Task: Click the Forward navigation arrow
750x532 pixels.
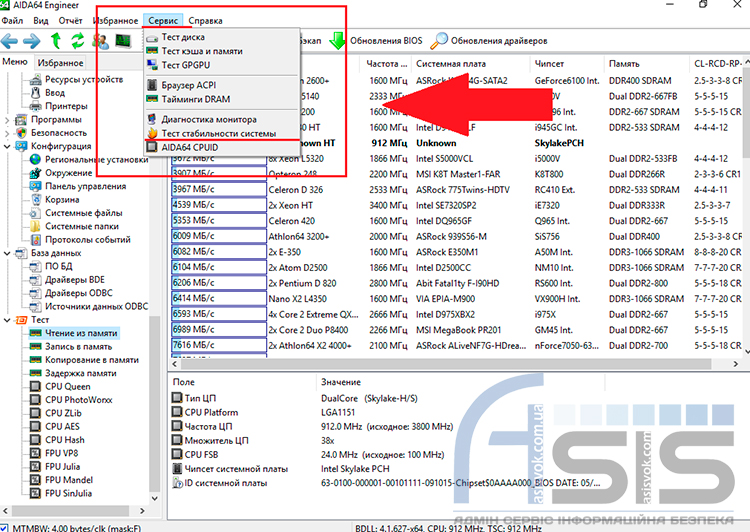Action: click(32, 41)
